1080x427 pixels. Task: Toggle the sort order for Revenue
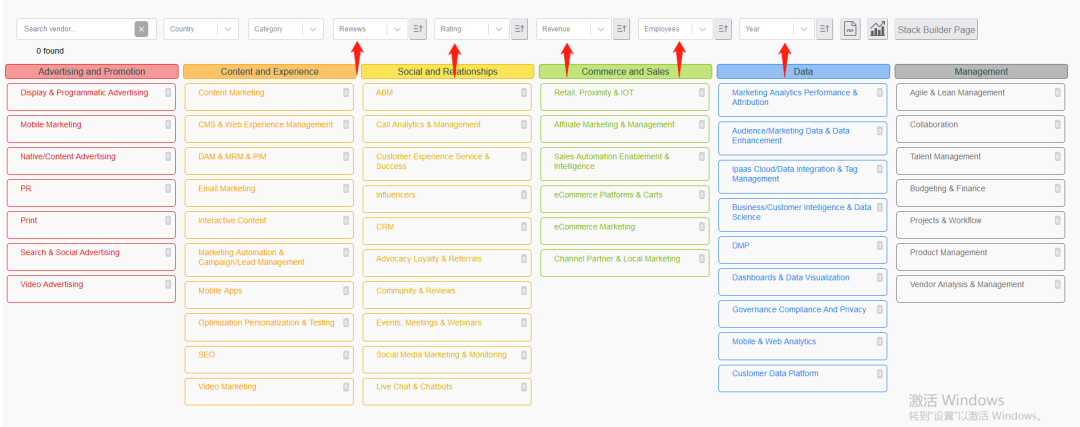click(x=621, y=29)
